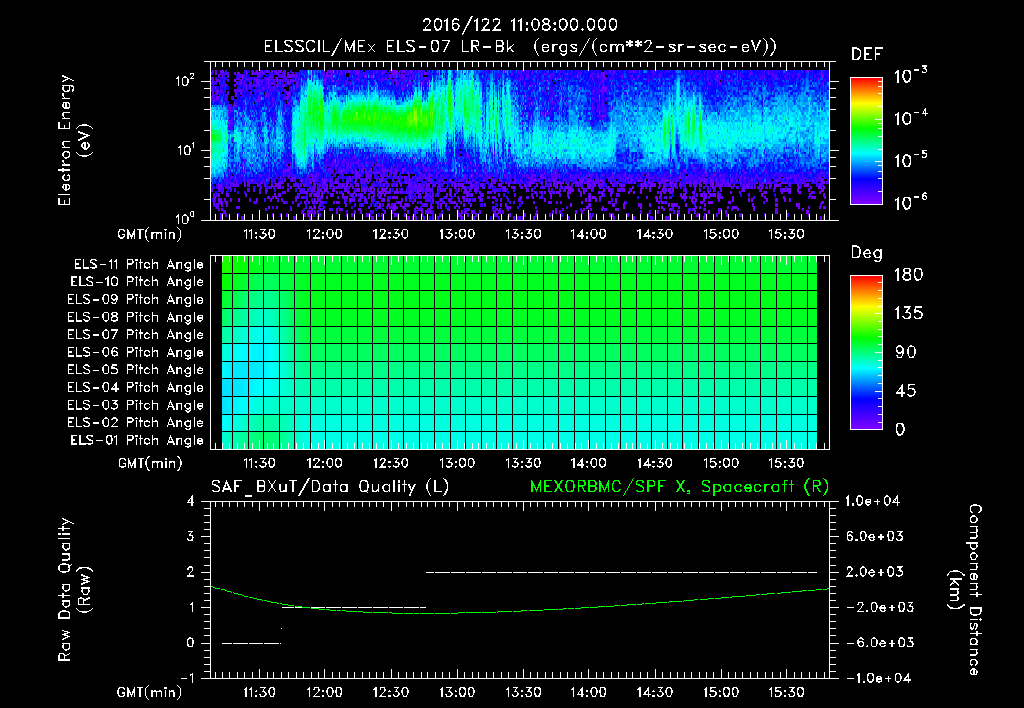
Task: Click the Electron Energy (eV) axis label
Action: tap(74, 140)
